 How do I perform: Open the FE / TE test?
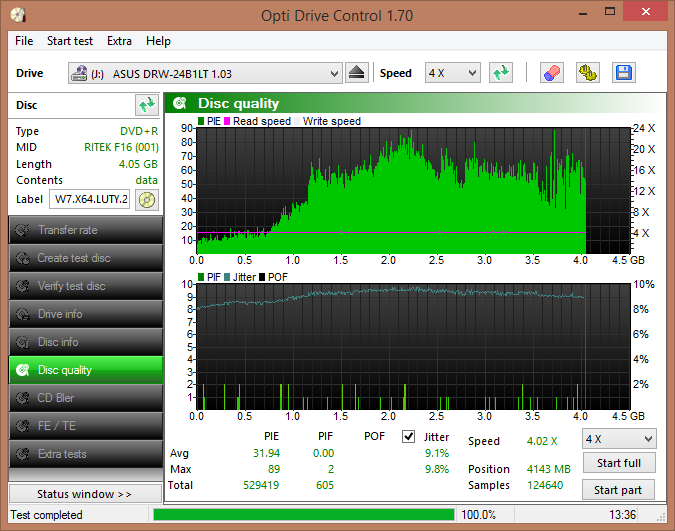(x=86, y=426)
